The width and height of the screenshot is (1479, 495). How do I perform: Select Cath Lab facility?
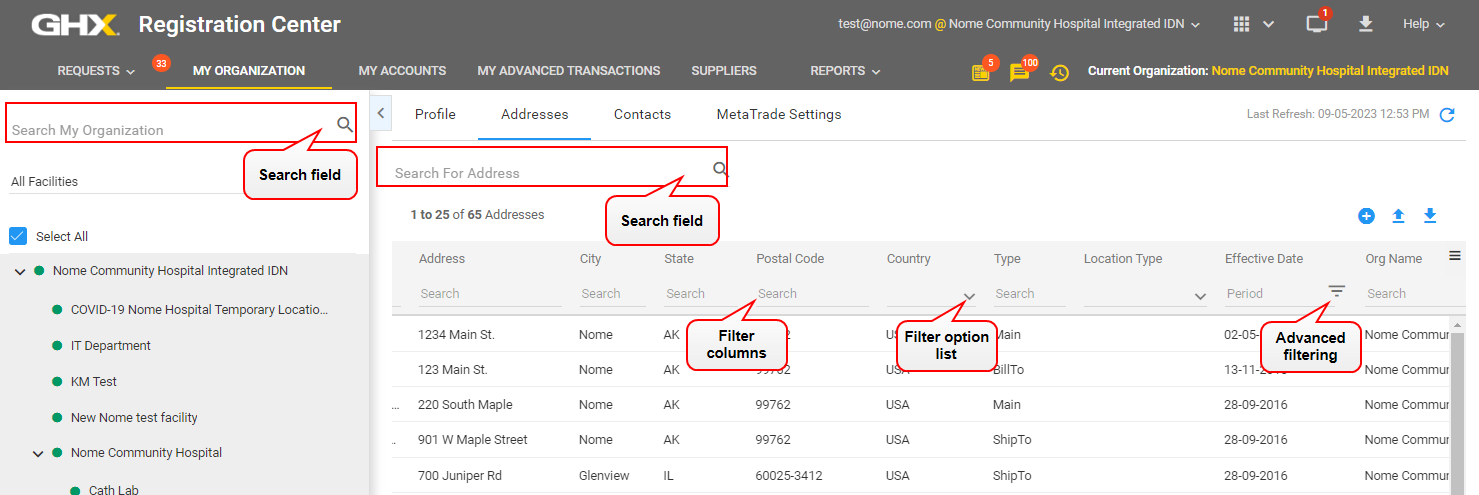pyautogui.click(x=114, y=489)
